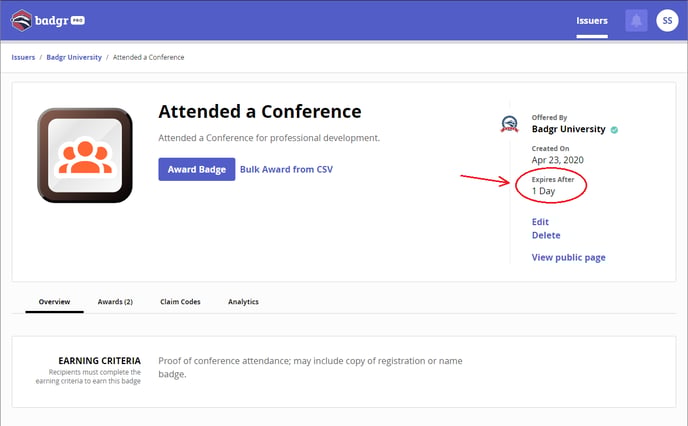The height and width of the screenshot is (426, 688).
Task: Switch to the Overview tab
Action: tap(54, 302)
